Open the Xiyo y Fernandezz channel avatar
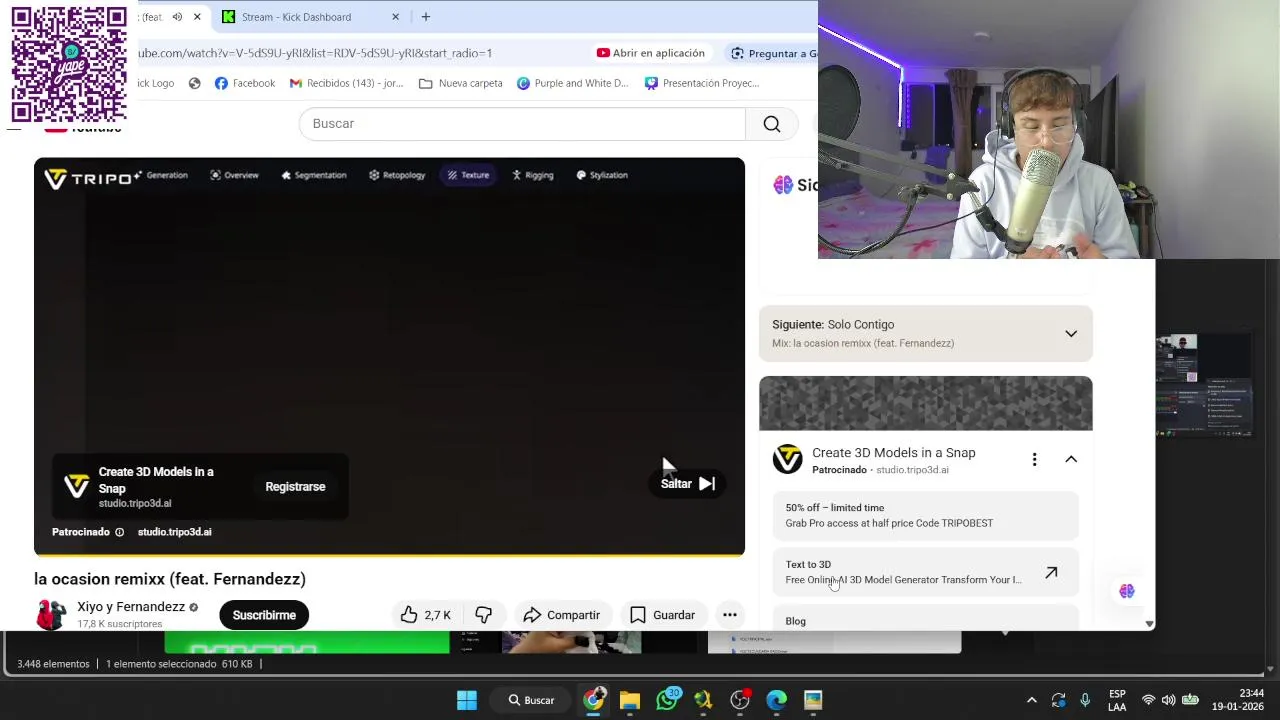The width and height of the screenshot is (1280, 720). coord(50,614)
